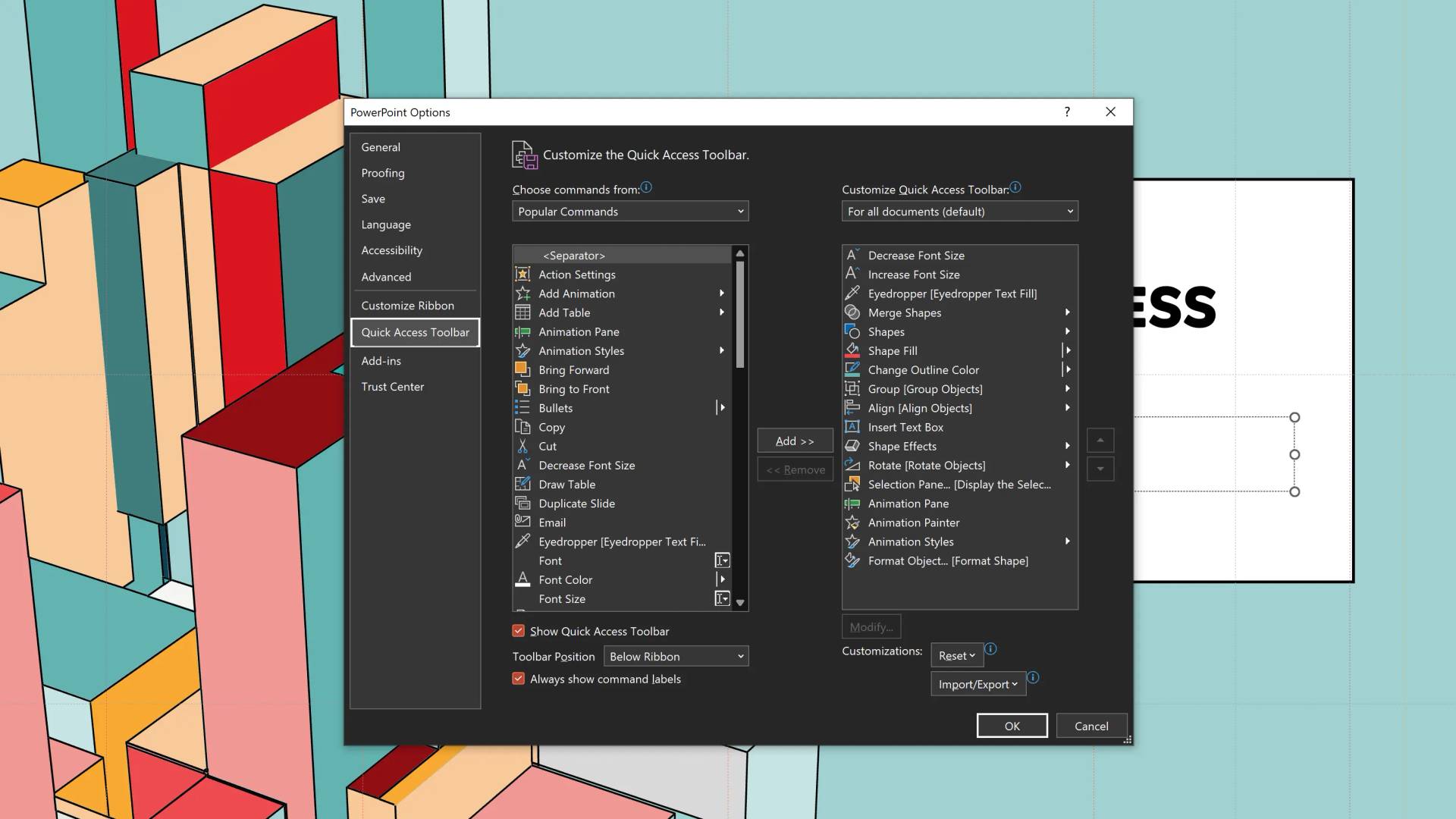
Task: Click Shape Effects icon
Action: (x=852, y=446)
